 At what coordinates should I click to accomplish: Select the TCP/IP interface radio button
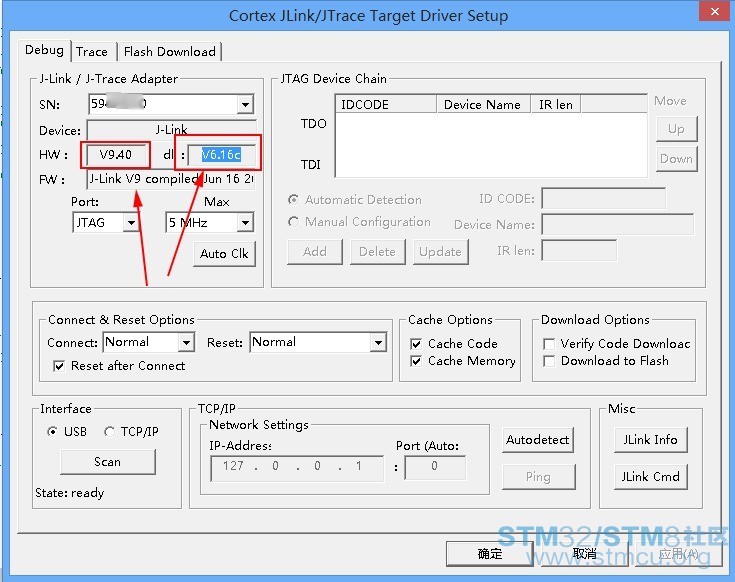point(109,432)
